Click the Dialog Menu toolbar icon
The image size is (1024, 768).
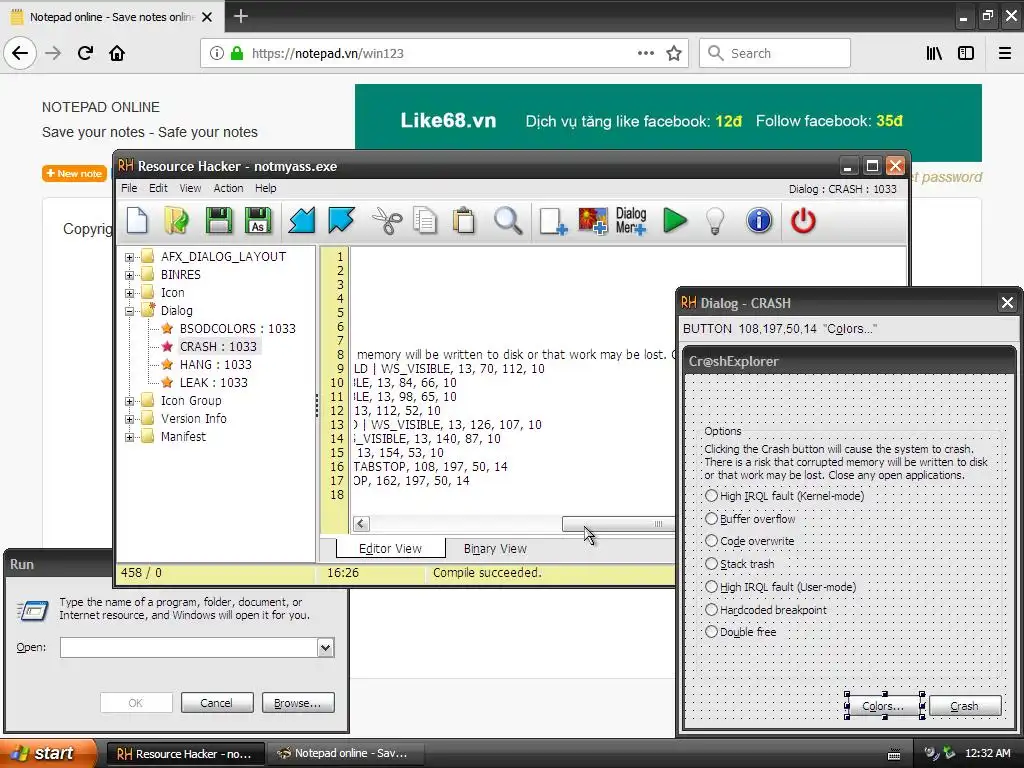tap(631, 221)
